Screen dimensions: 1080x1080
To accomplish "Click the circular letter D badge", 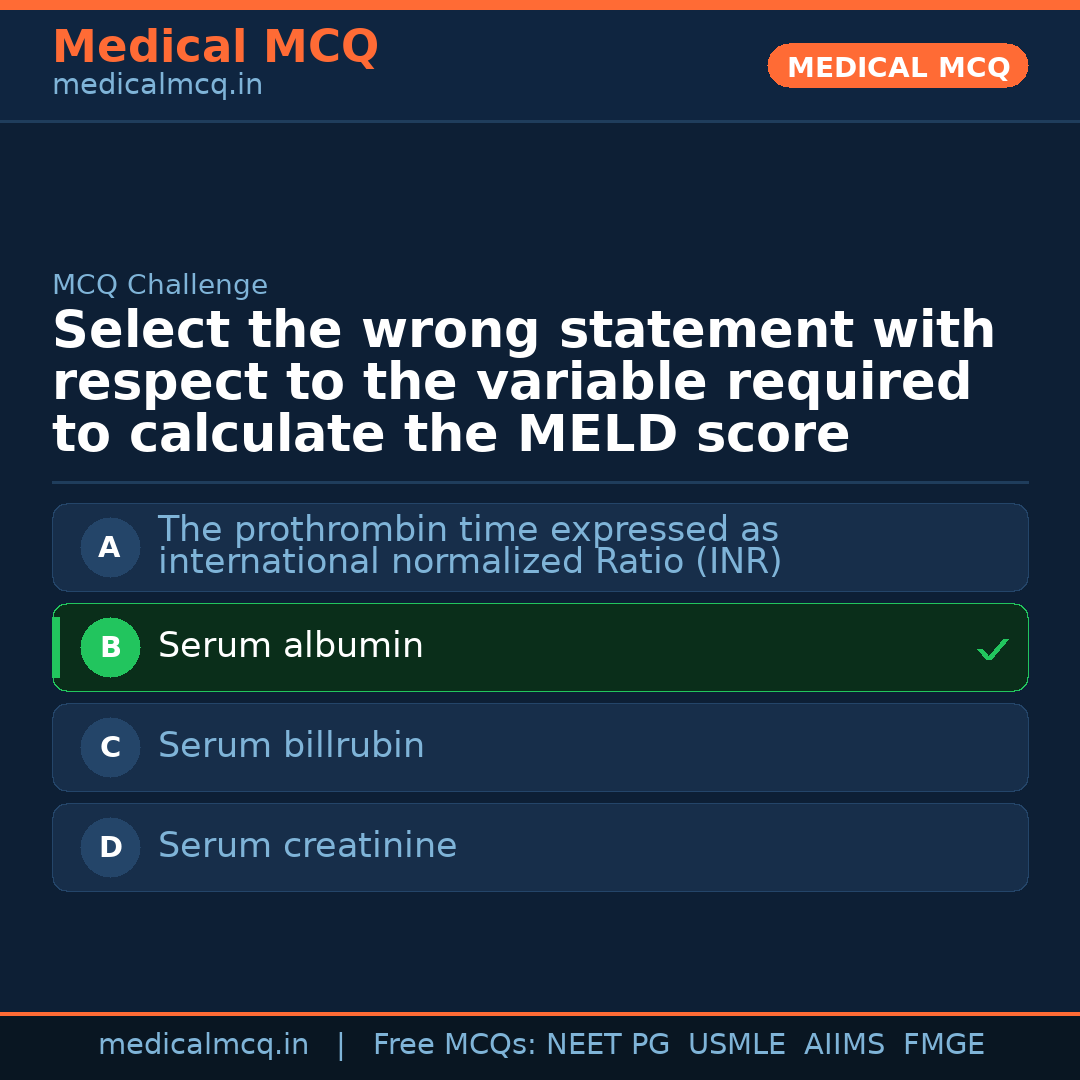I will pos(110,847).
